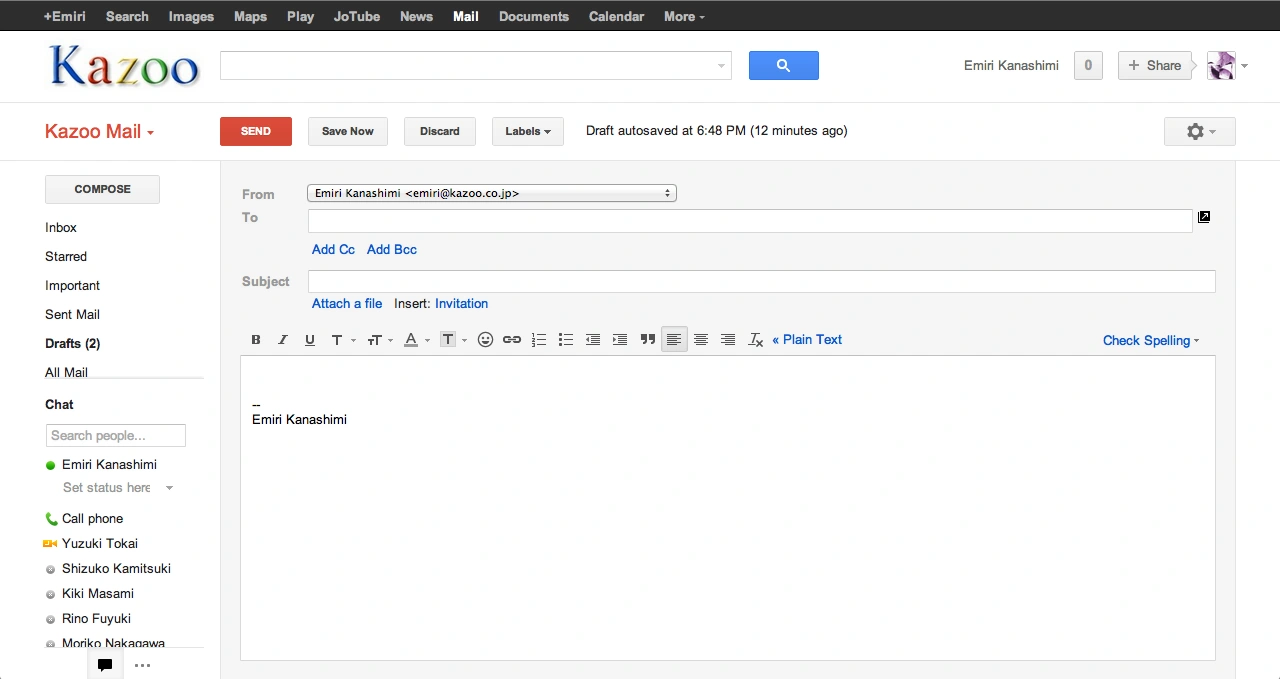Viewport: 1280px width, 679px height.
Task: Click the Call phone icon
Action: click(x=51, y=519)
